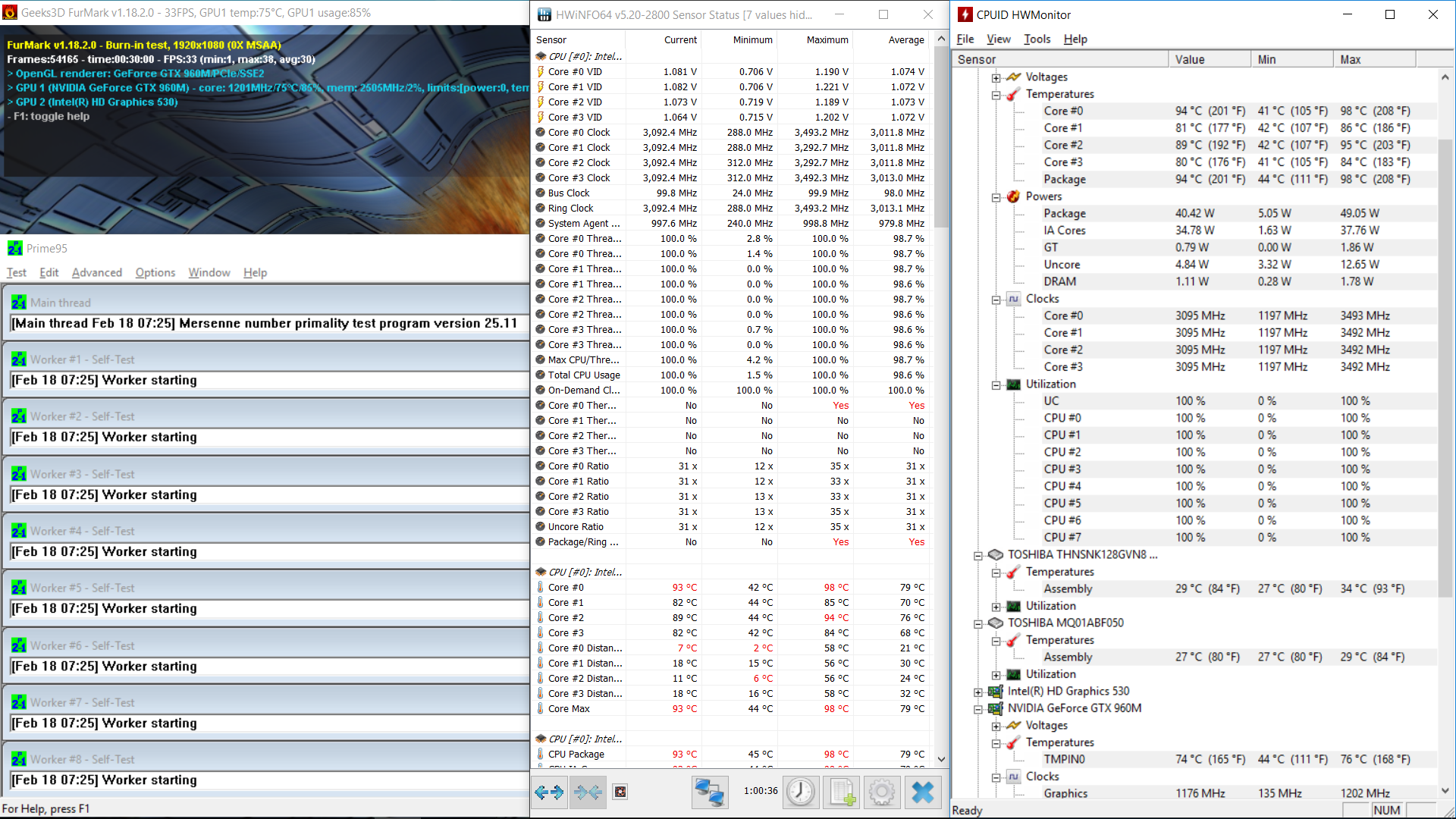
Task: Click HWiNFO shrink columns arrows button
Action: click(588, 792)
